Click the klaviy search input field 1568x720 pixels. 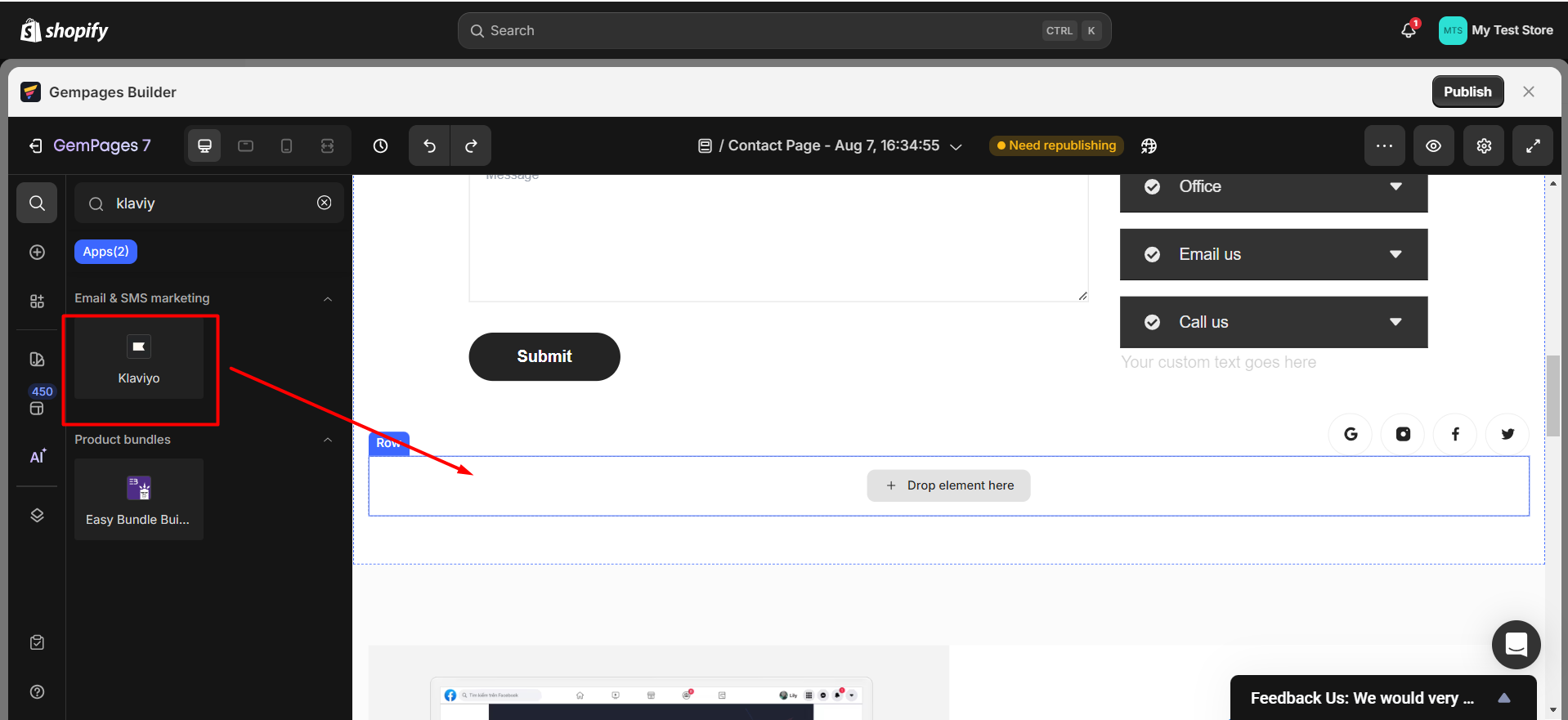pos(208,203)
